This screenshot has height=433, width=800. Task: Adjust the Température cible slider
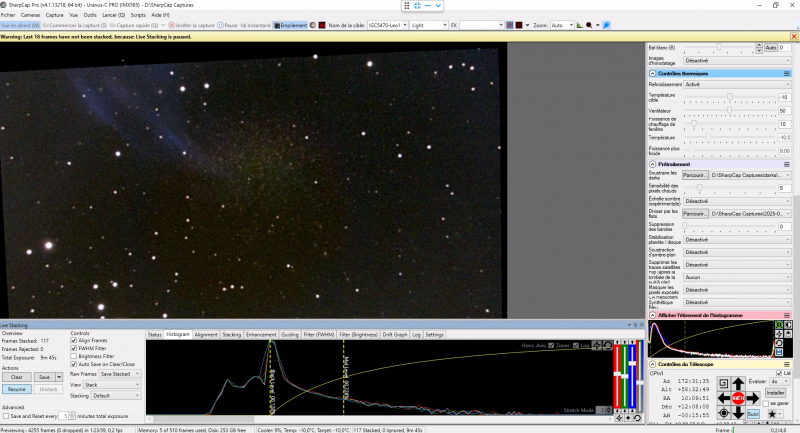click(730, 97)
